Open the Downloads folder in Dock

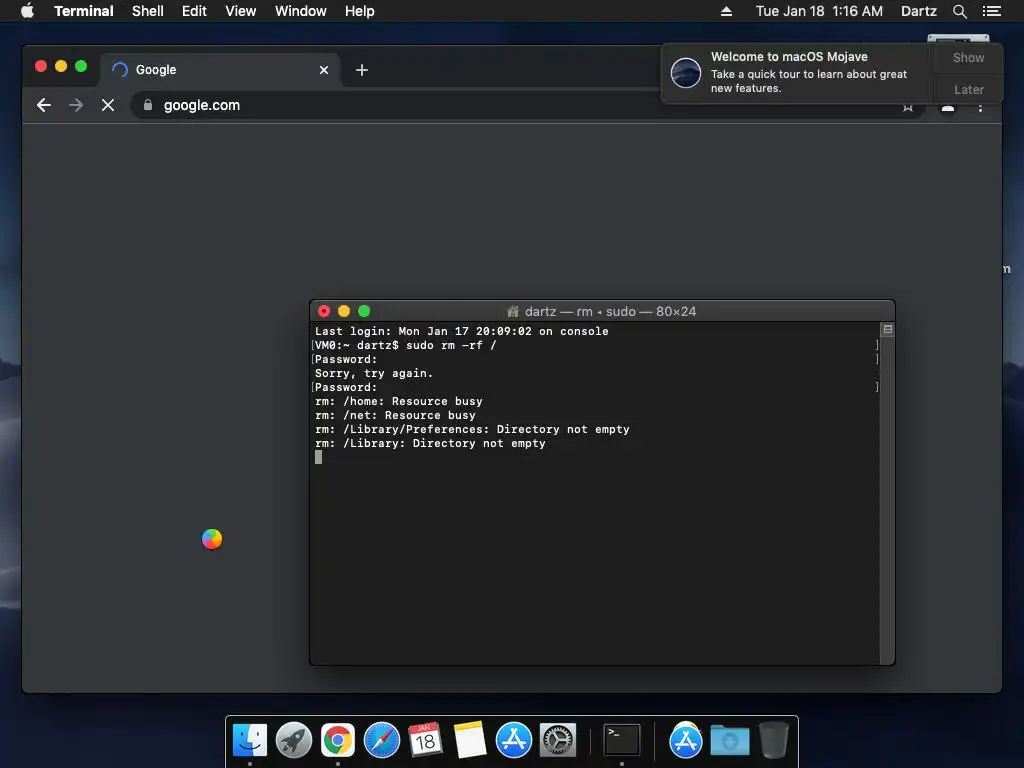pyautogui.click(x=729, y=741)
